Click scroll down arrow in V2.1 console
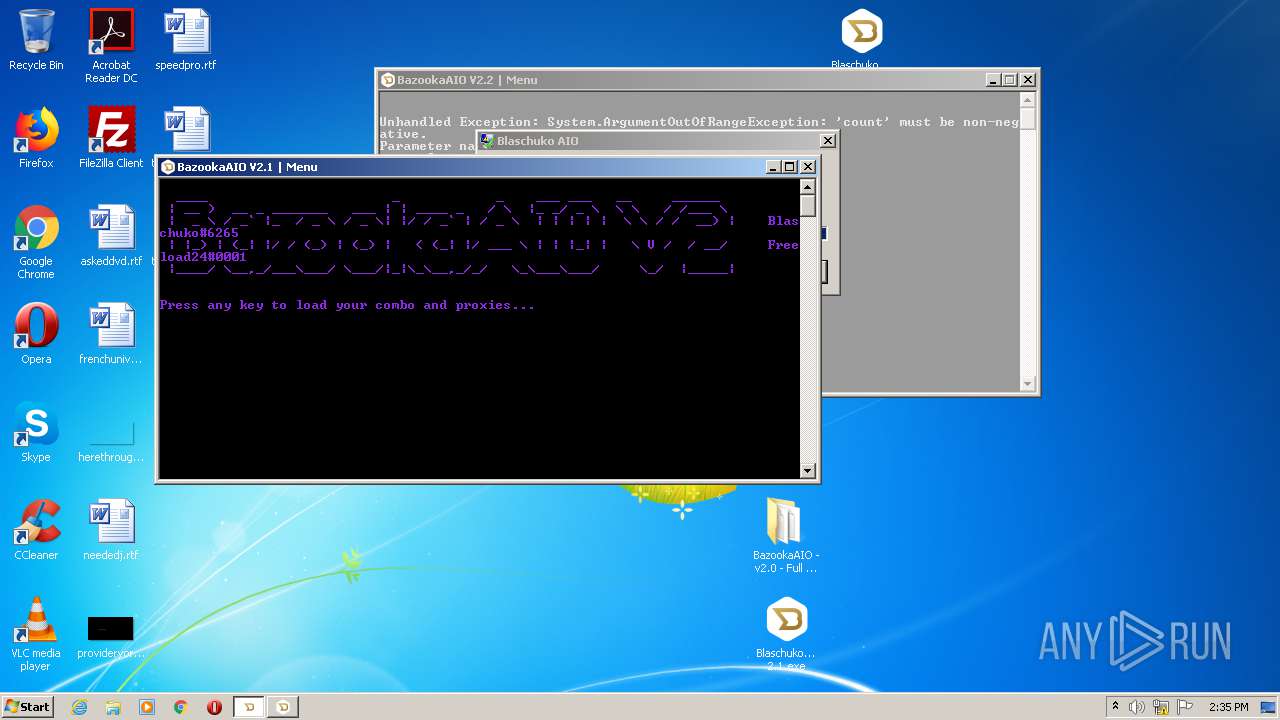Viewport: 1280px width, 720px height. pyautogui.click(x=808, y=470)
